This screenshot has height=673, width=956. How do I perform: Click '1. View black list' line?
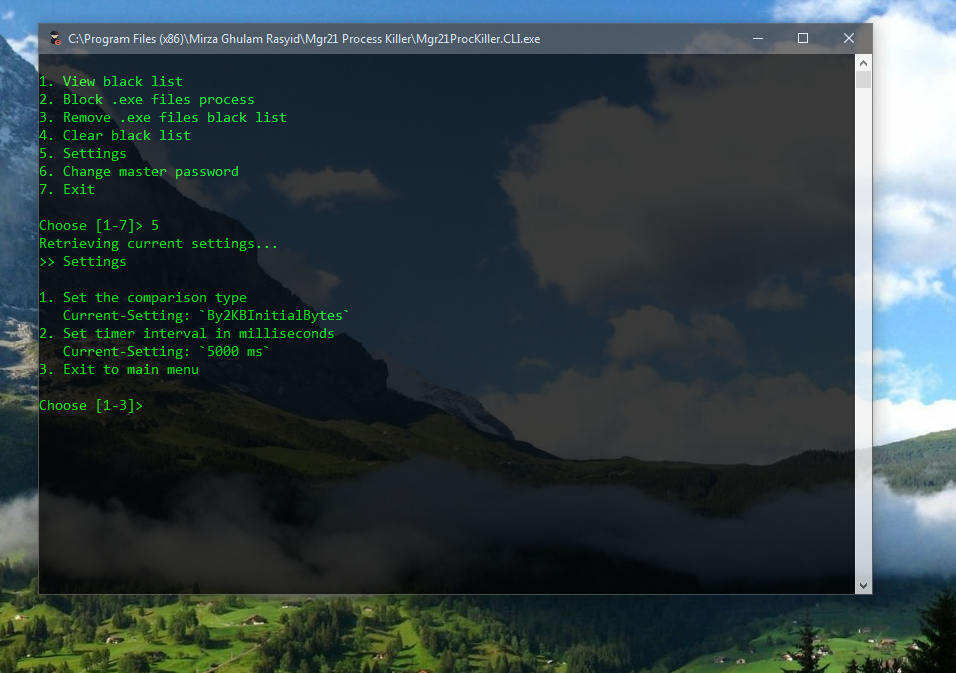click(x=111, y=82)
